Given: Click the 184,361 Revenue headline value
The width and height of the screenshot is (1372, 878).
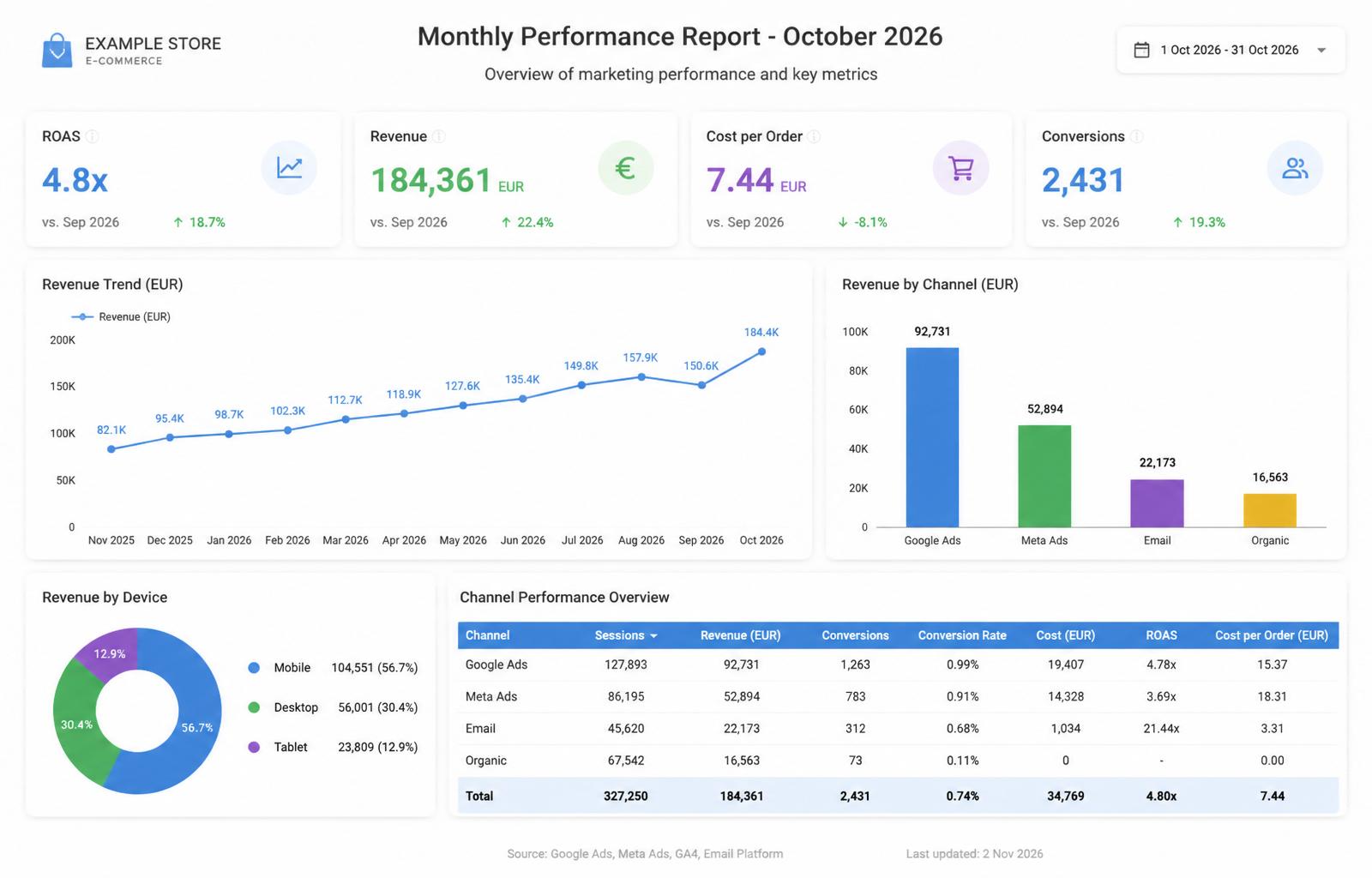Looking at the screenshot, I should coord(431,180).
